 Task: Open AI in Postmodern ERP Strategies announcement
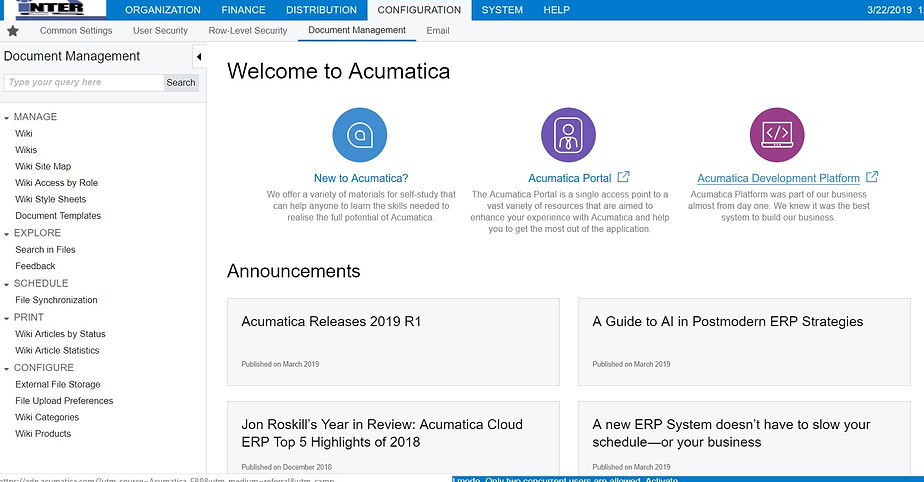point(744,342)
